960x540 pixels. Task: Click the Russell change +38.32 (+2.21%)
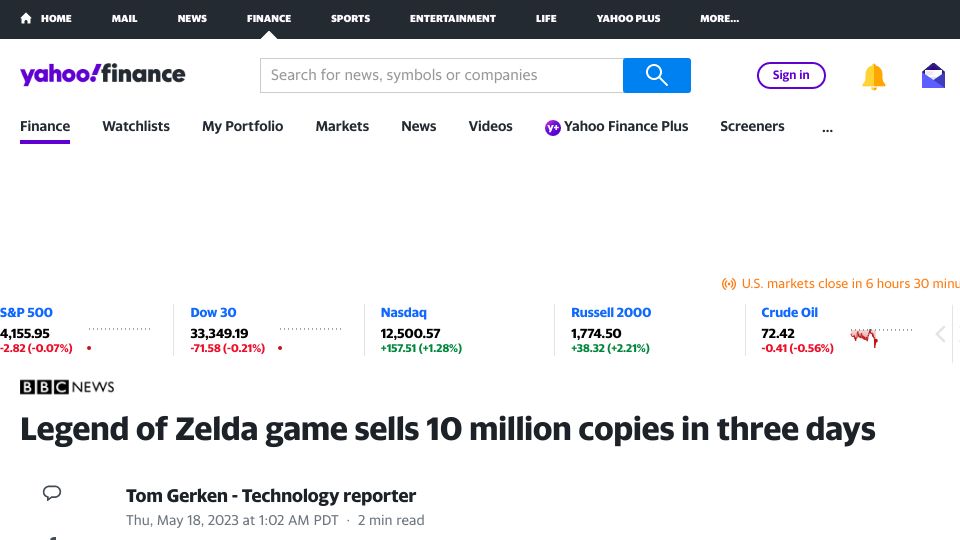point(610,348)
